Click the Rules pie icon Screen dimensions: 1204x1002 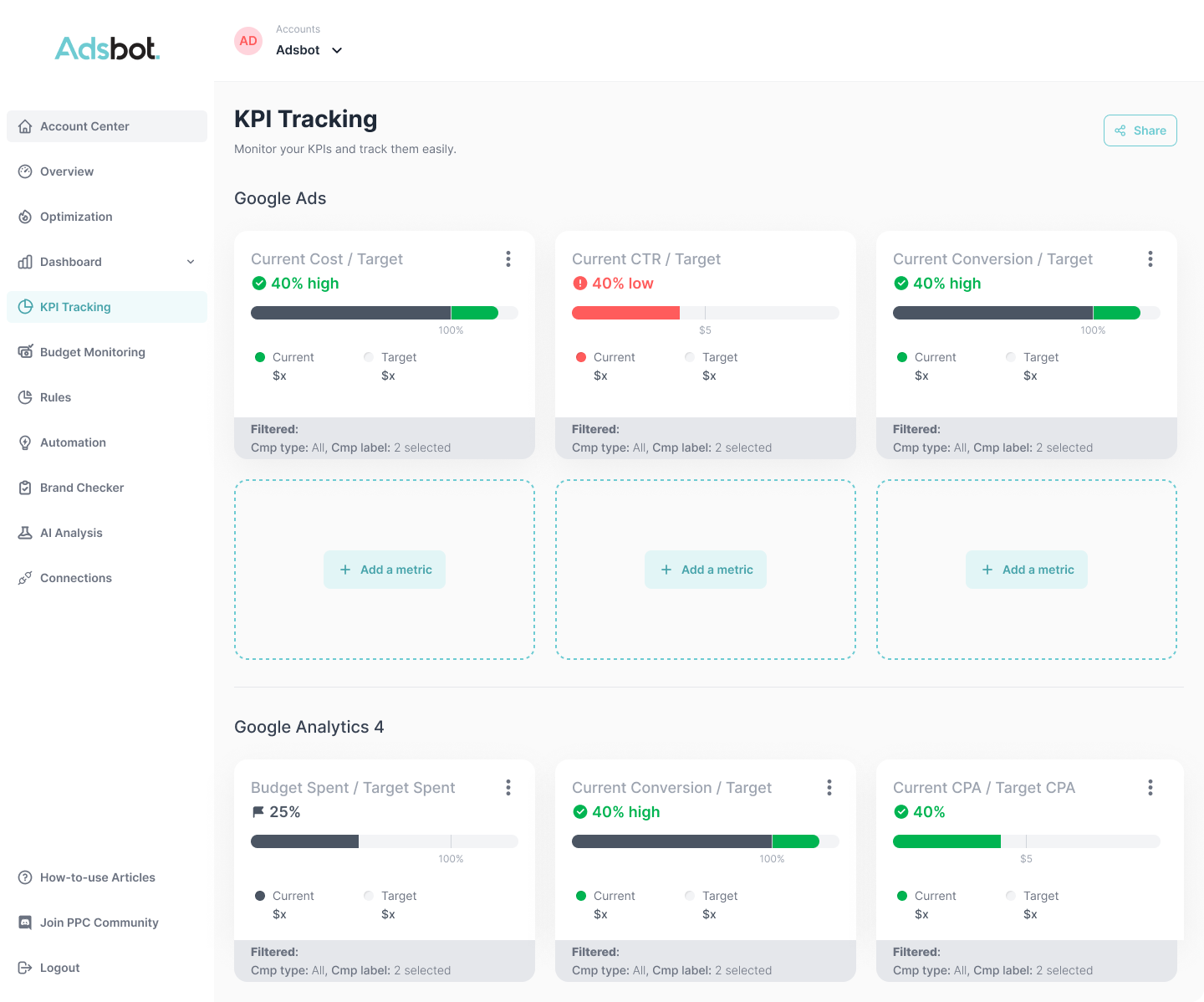pyautogui.click(x=25, y=397)
